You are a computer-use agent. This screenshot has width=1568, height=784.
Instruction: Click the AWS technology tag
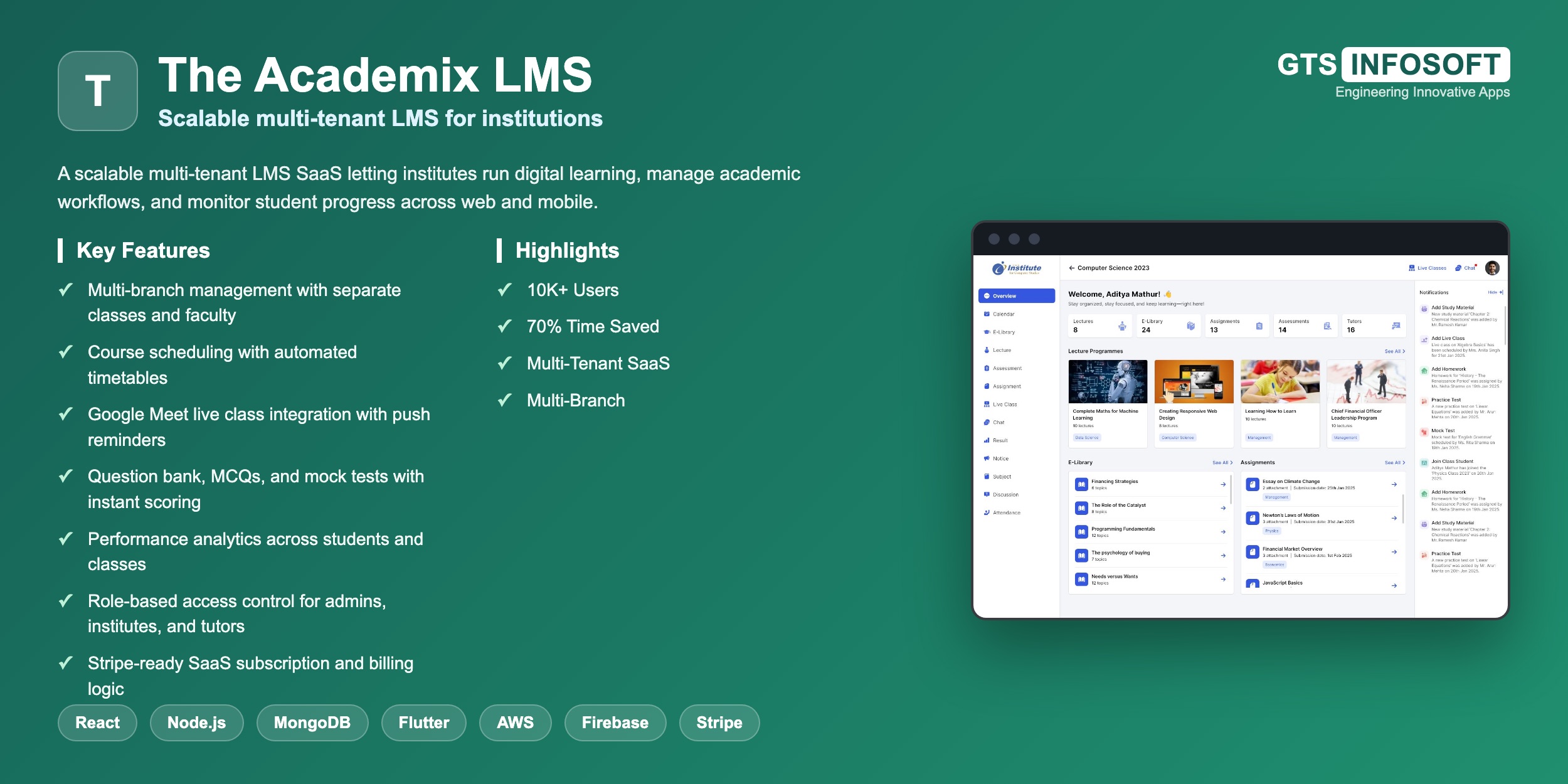pyautogui.click(x=516, y=723)
